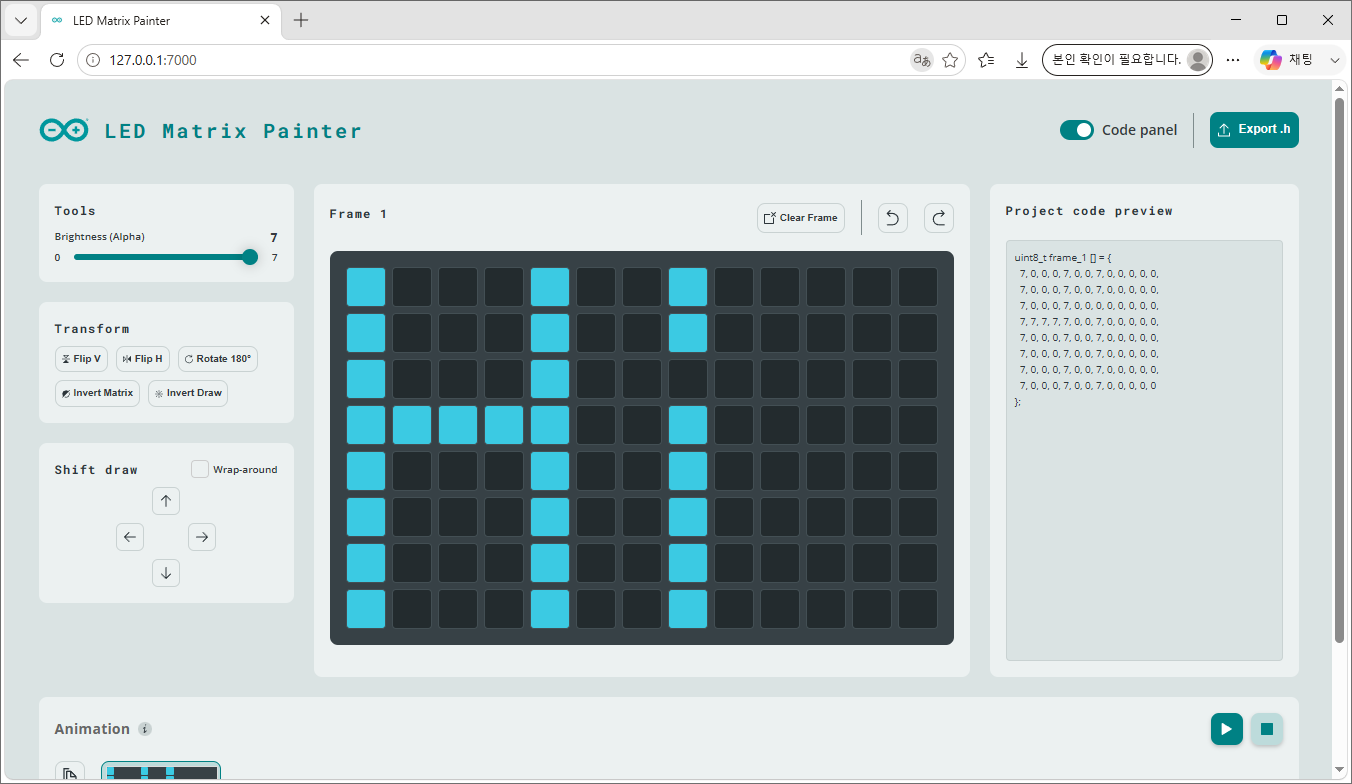Click the bottom-right unlit LED cell
This screenshot has height=784, width=1352.
(918, 609)
